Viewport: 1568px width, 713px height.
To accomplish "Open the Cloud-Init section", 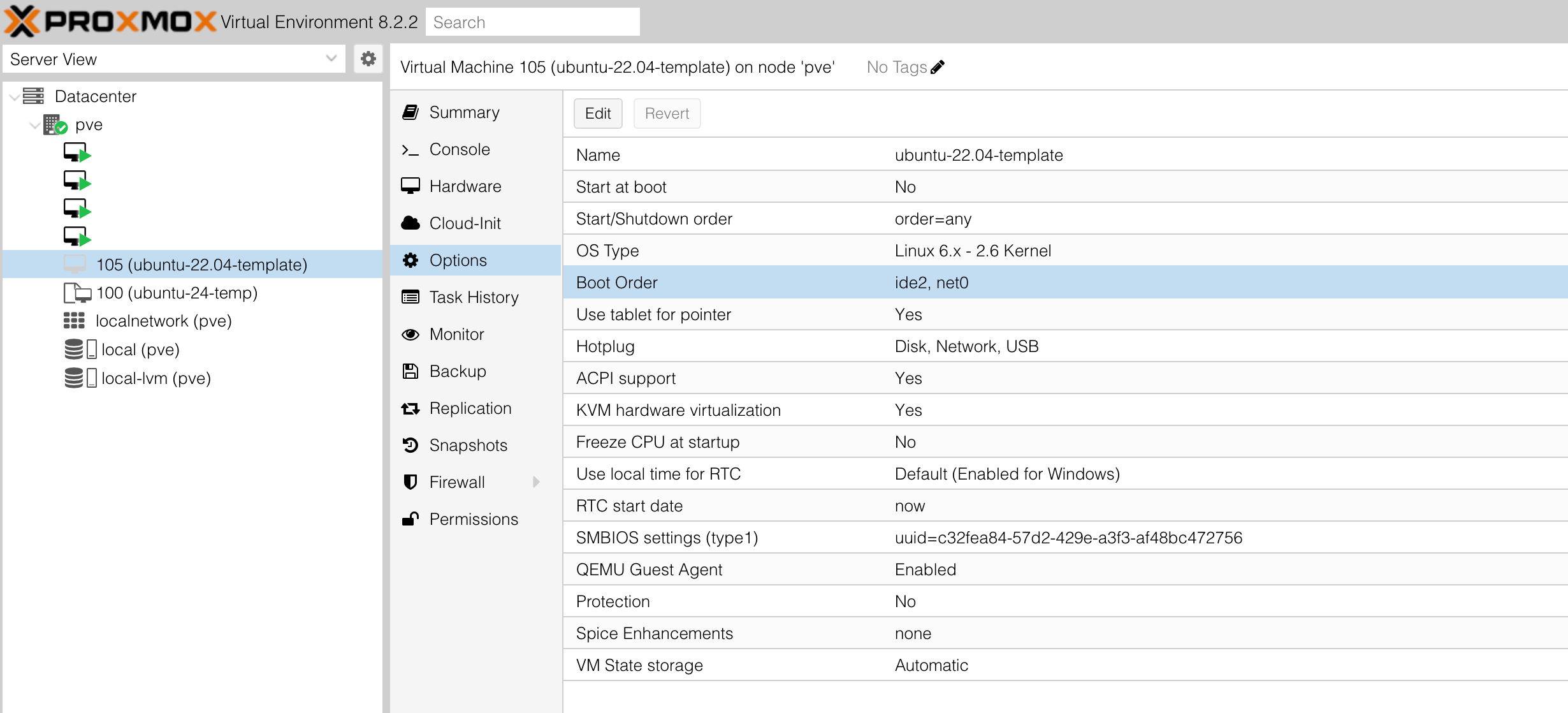I will tap(465, 223).
